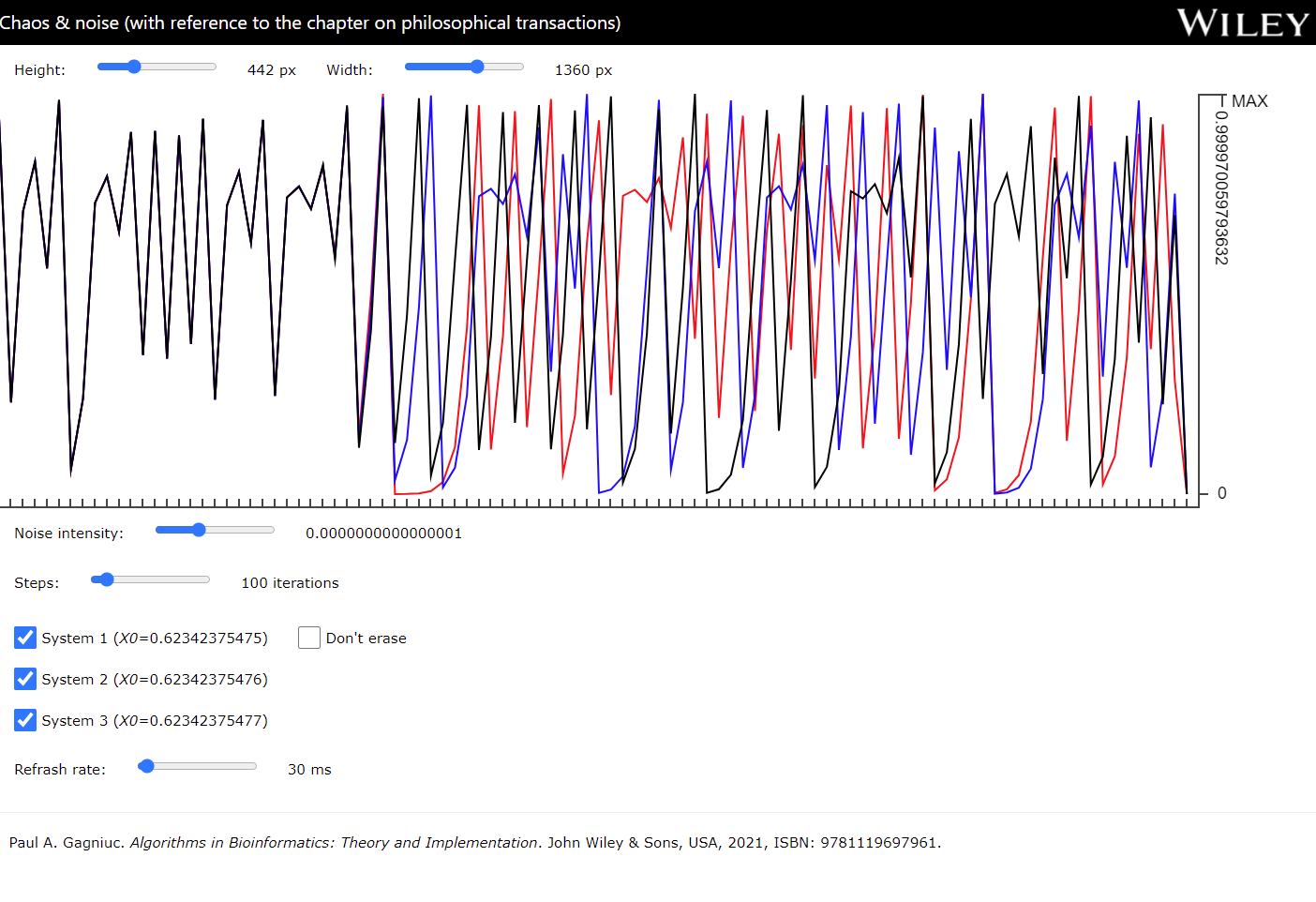Click the noise value 0.0000000000000001
Image resolution: width=1316 pixels, height=902 pixels.
(x=383, y=534)
